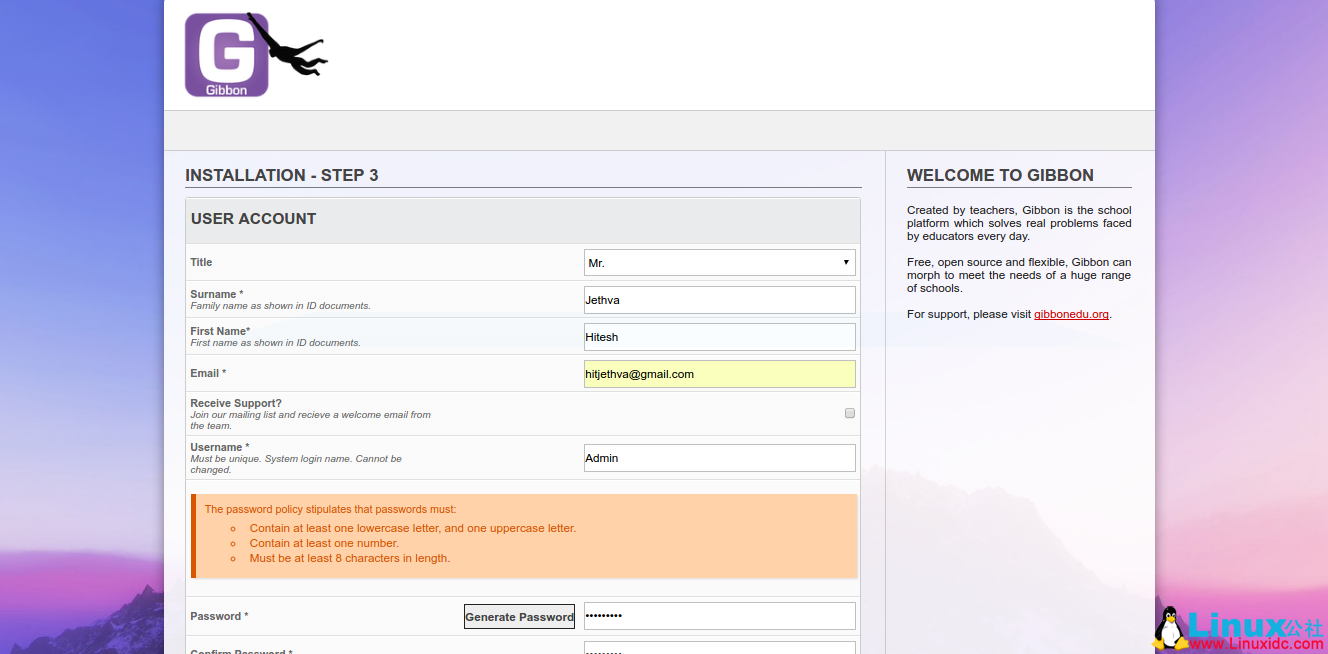
Task: Click the Surname input containing Jethva
Action: [x=719, y=299]
